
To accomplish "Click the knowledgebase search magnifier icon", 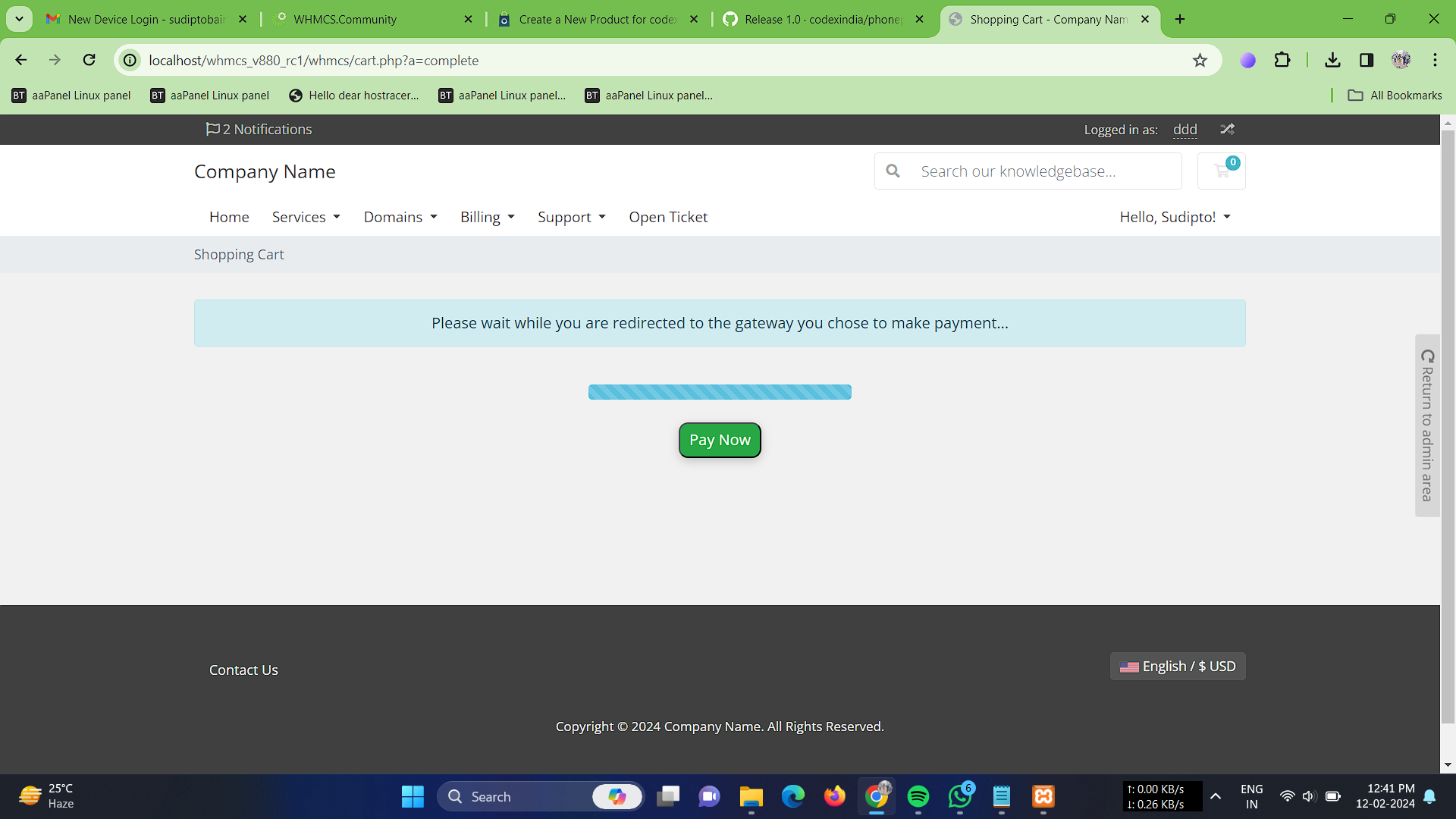I will pyautogui.click(x=893, y=171).
